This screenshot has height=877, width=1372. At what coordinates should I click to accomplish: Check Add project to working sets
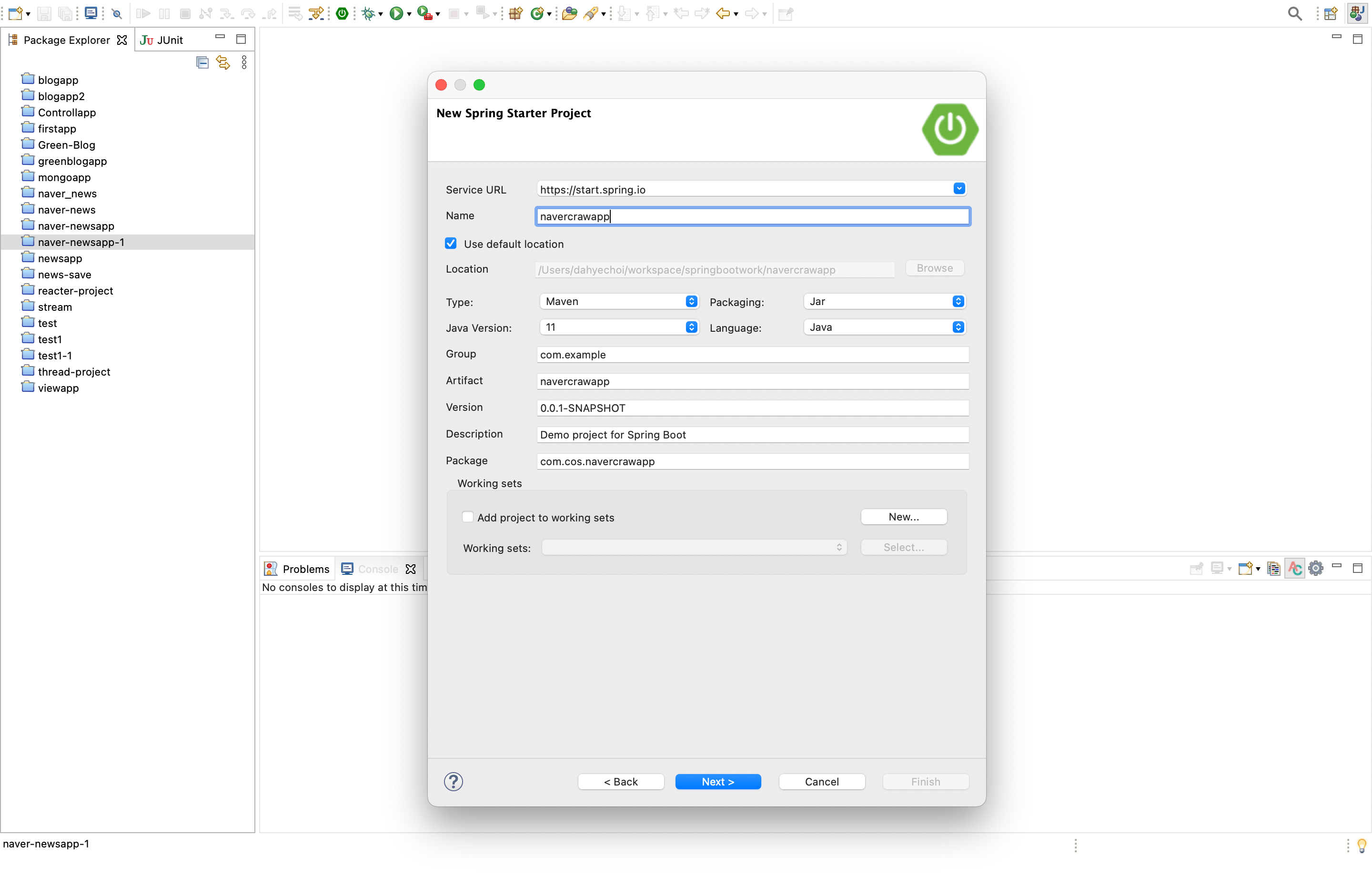[x=468, y=517]
